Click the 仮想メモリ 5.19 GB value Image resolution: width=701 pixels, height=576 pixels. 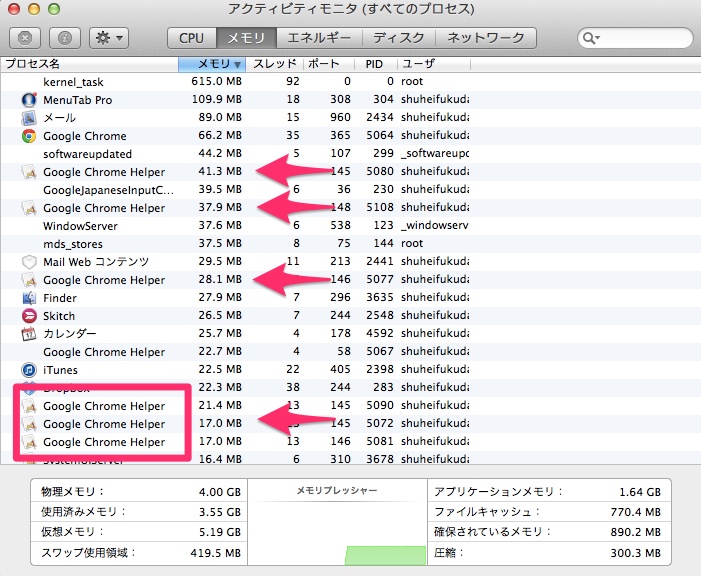tap(220, 532)
